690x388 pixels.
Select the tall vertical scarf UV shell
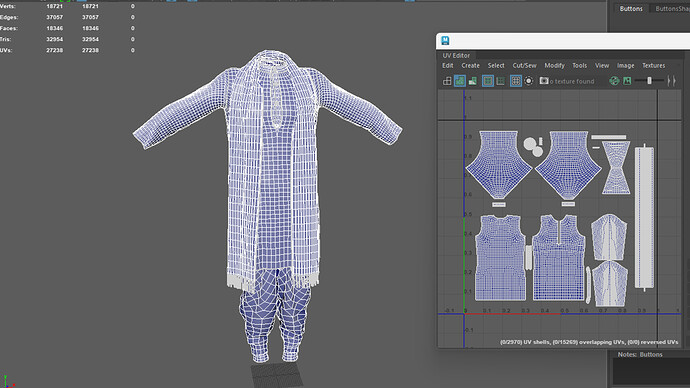(x=644, y=217)
